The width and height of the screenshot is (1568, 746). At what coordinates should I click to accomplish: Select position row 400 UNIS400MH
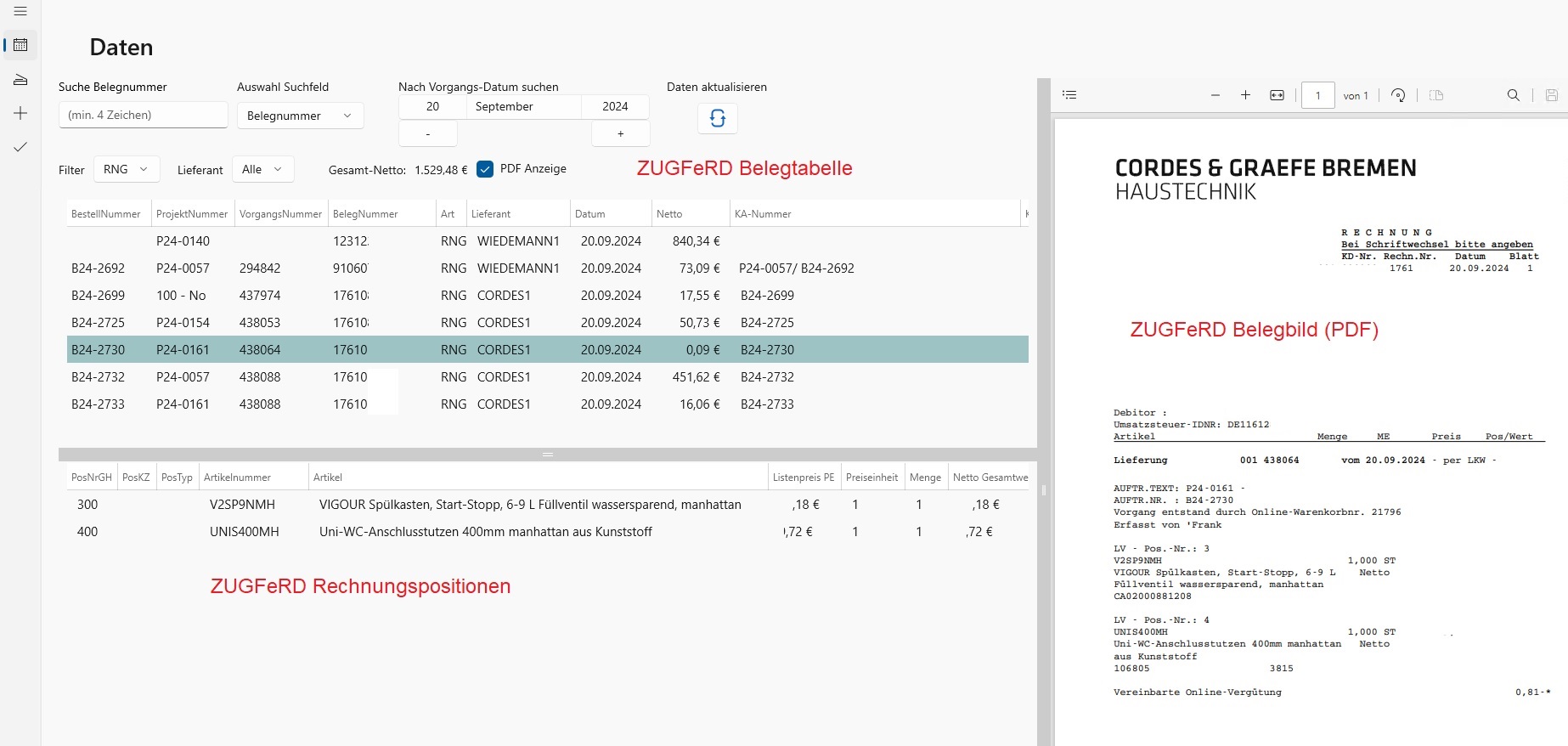[548, 532]
